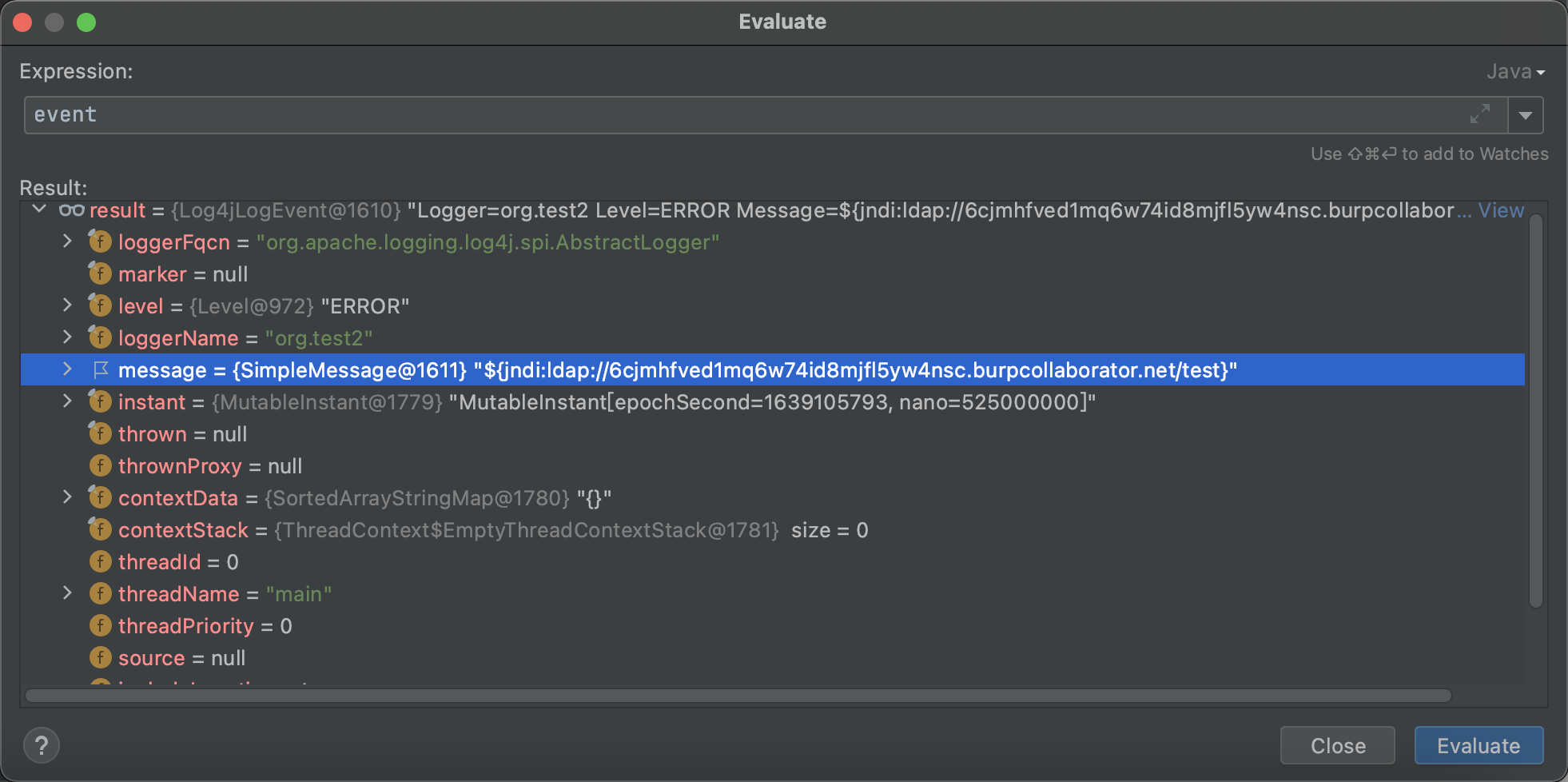Click inside the expression field containing event
This screenshot has width=1568, height=782.
pyautogui.click(x=766, y=115)
